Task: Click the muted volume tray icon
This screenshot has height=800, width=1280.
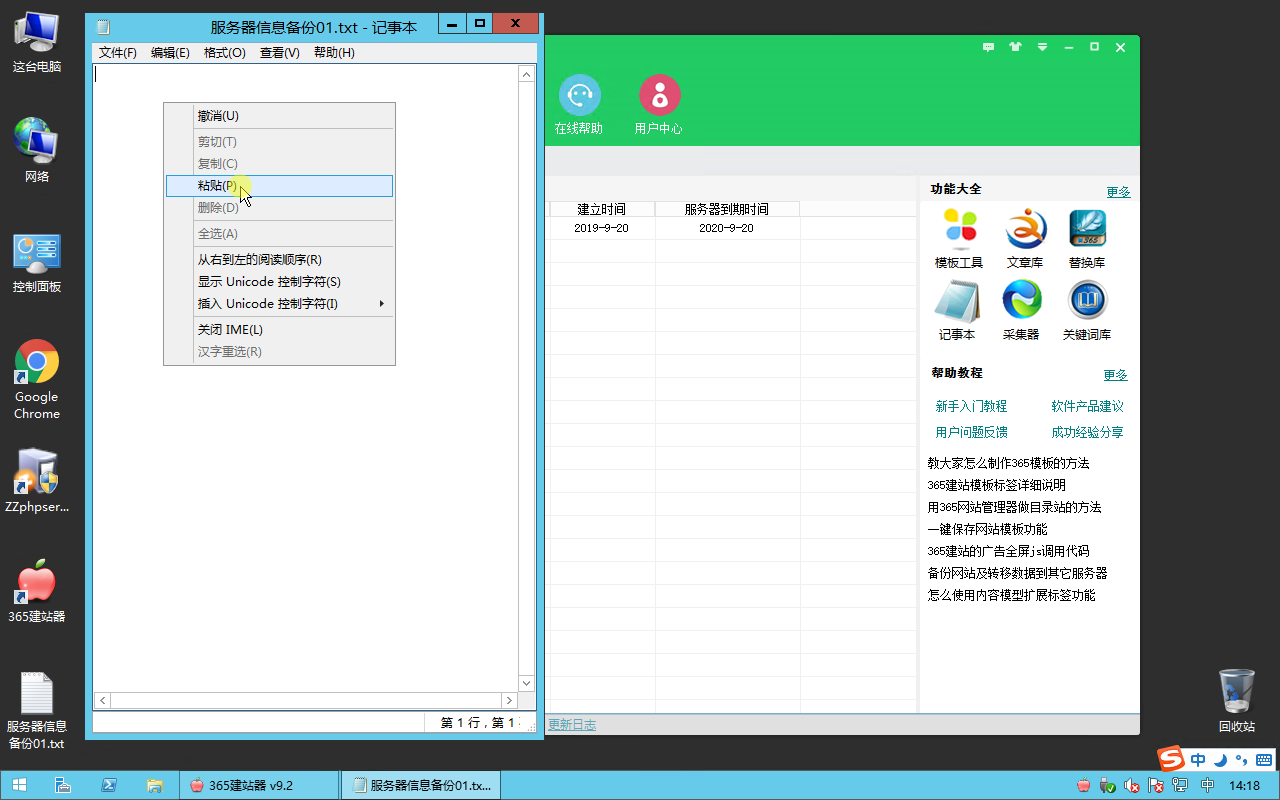Action: click(1132, 786)
